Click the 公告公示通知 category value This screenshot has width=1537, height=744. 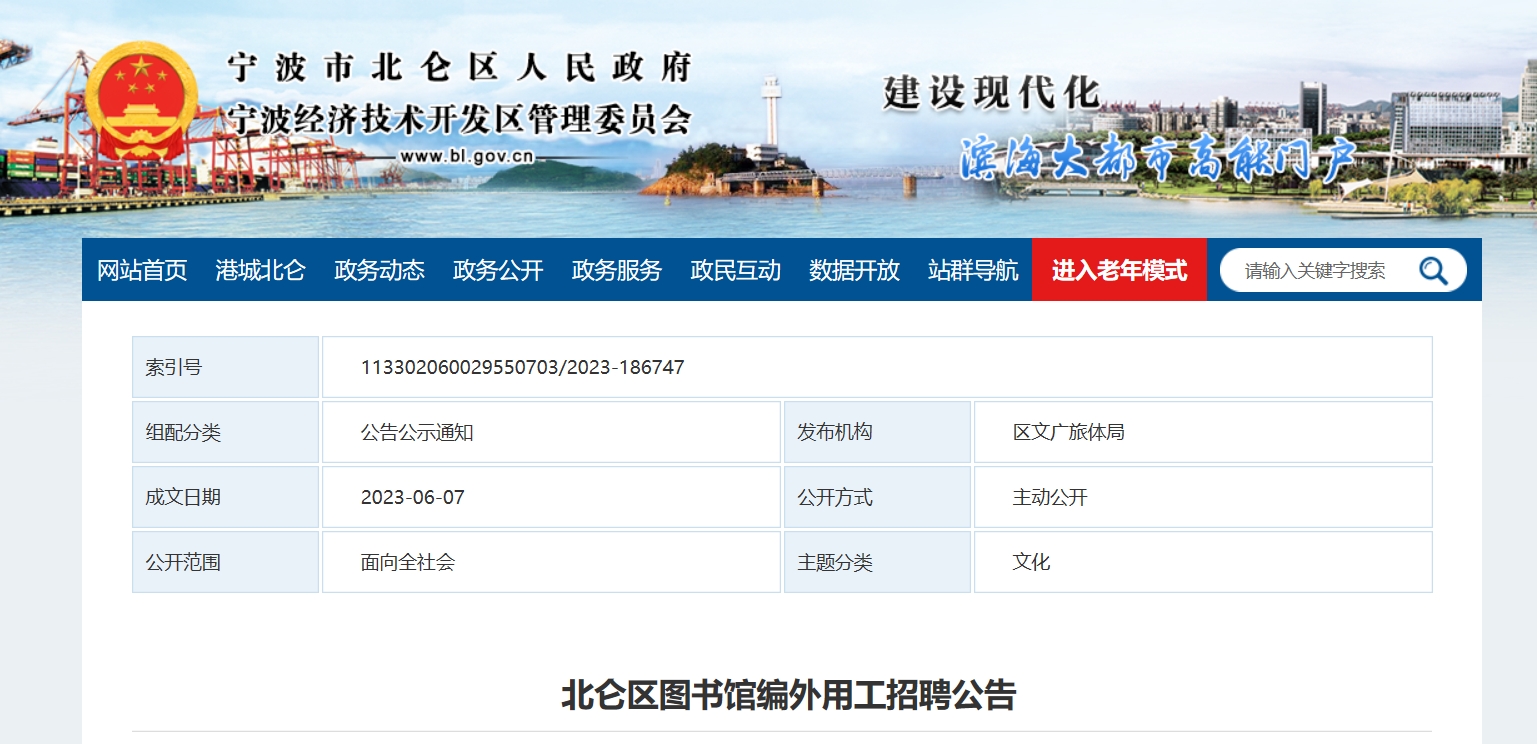click(417, 432)
